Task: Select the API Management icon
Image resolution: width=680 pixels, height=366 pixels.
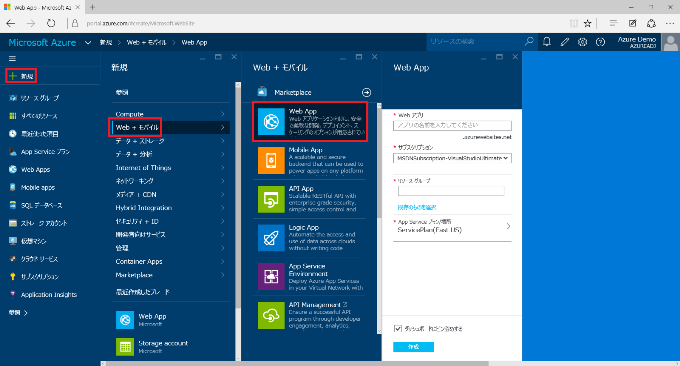Action: pos(271,315)
